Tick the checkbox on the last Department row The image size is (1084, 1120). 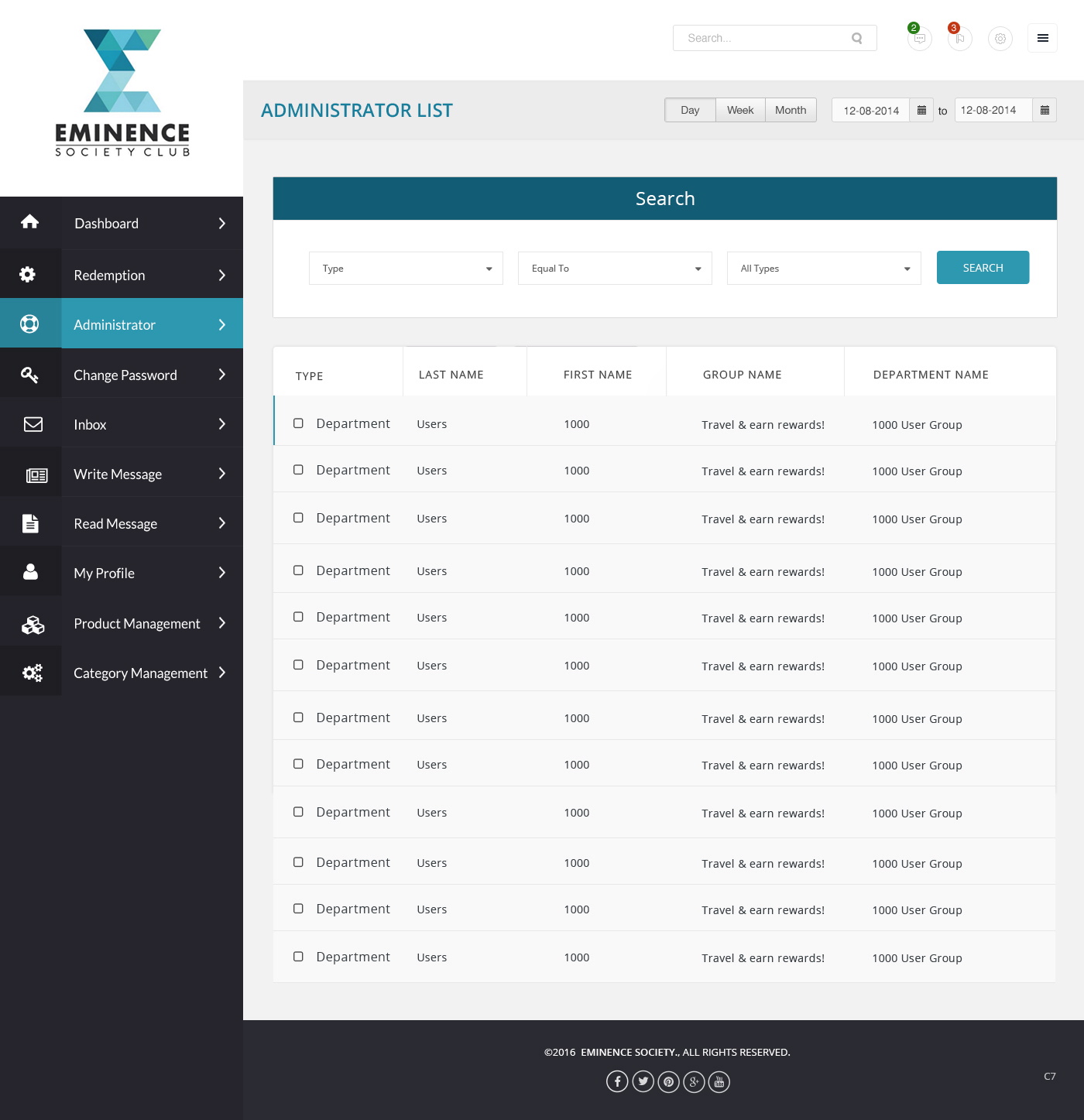298,957
